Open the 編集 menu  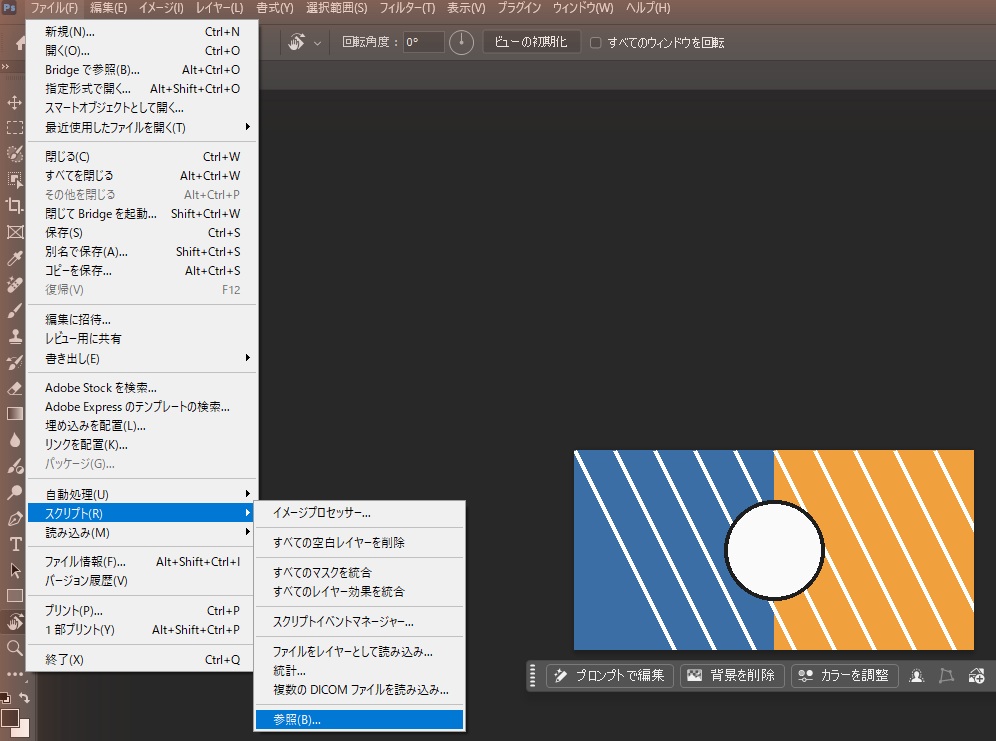108,8
